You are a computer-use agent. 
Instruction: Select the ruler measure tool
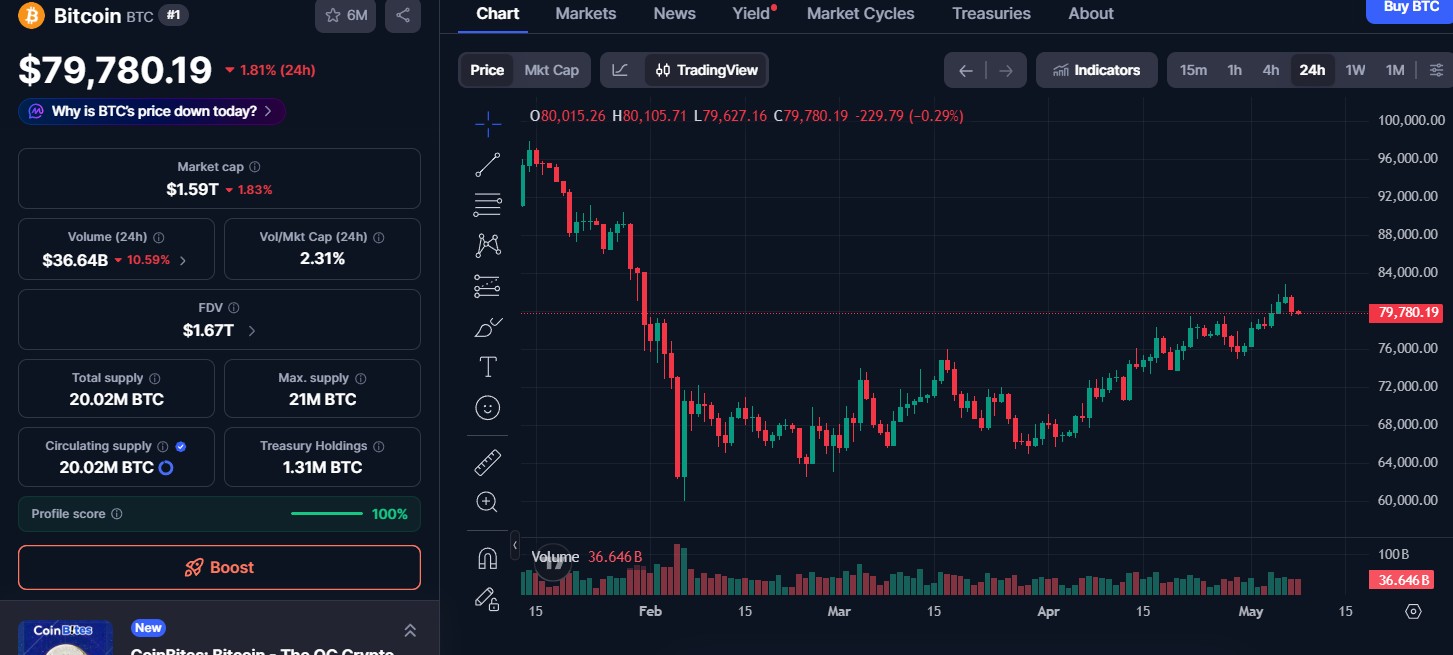(488, 462)
